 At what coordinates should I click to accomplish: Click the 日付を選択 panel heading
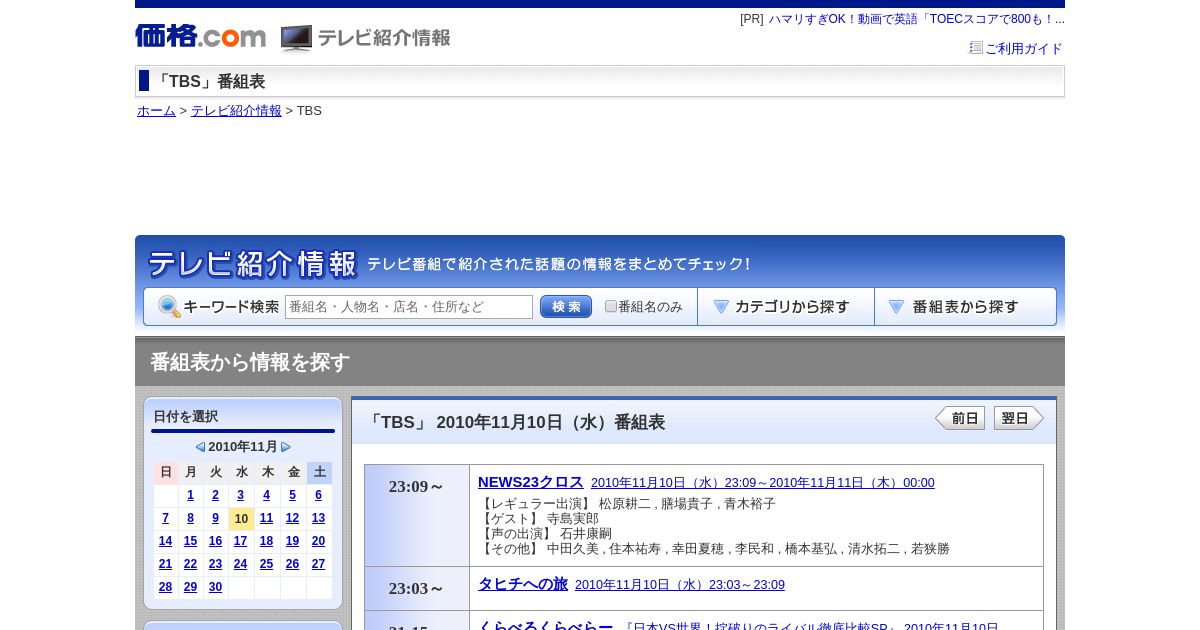coord(186,417)
